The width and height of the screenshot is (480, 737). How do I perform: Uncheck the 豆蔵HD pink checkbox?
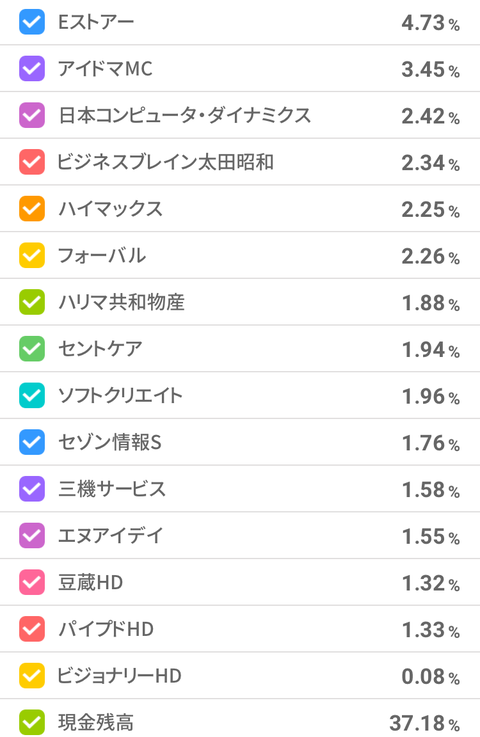coord(32,582)
